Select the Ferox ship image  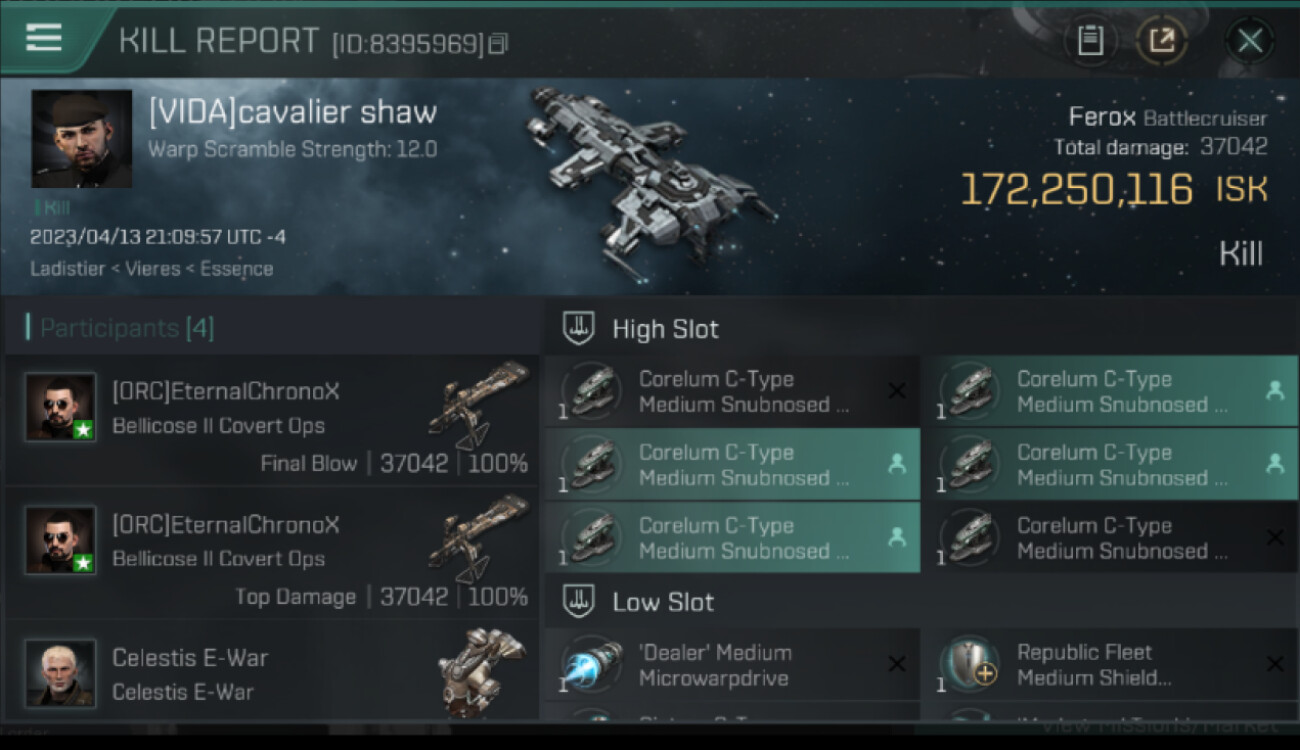pyautogui.click(x=649, y=181)
